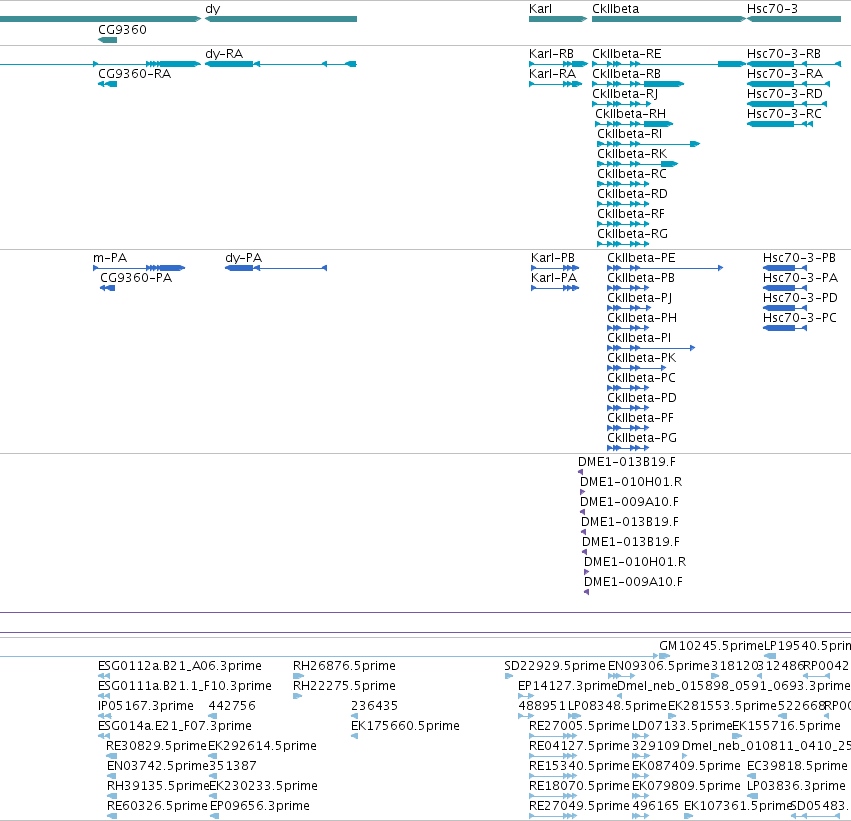
Task: Open protein CkIIbeta-PE
Action: (x=641, y=258)
